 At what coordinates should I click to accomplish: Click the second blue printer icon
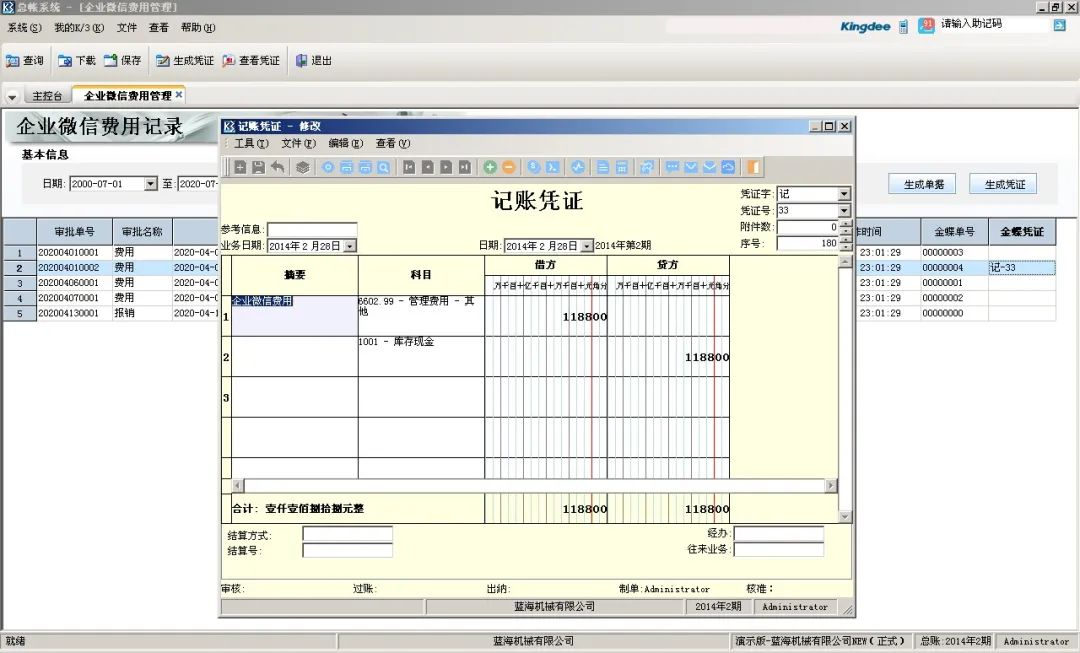[x=365, y=167]
